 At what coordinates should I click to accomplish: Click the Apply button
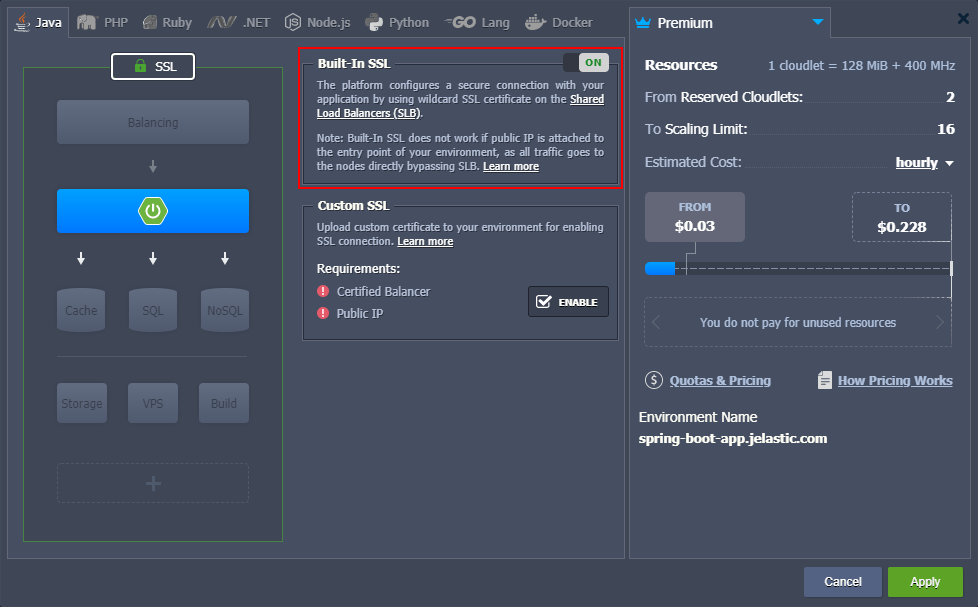(x=925, y=581)
